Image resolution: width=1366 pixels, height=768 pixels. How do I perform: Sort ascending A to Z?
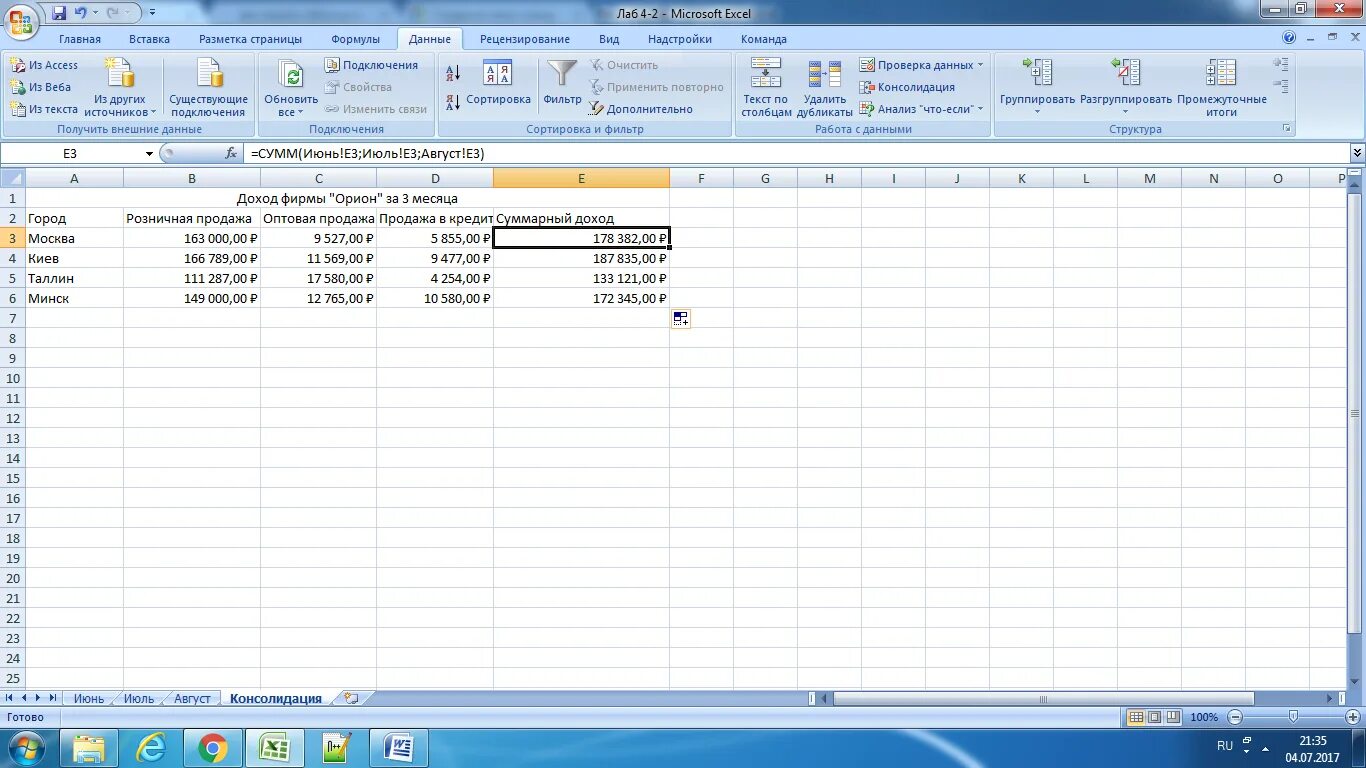(453, 73)
